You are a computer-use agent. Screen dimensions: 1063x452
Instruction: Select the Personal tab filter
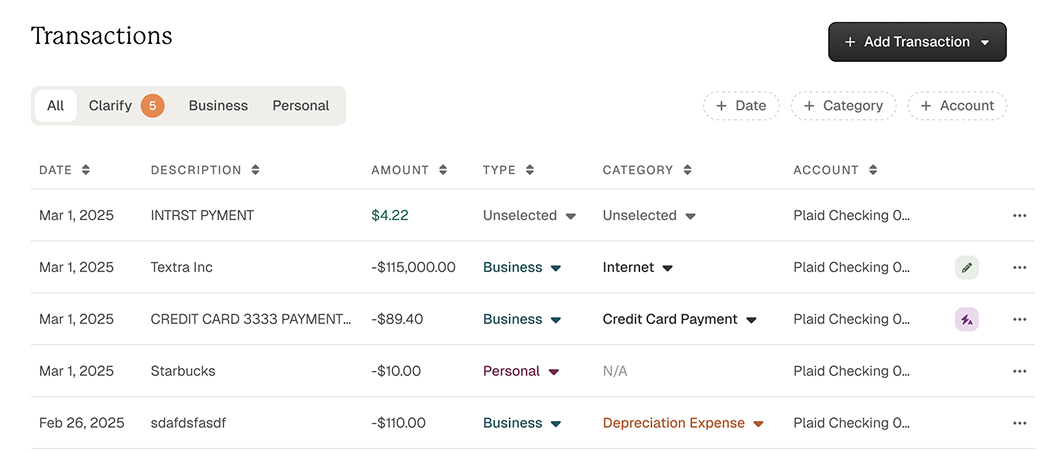(x=300, y=106)
